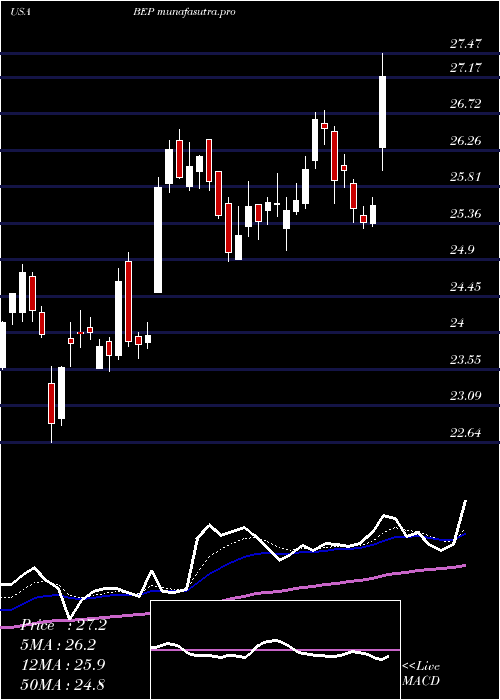Screen dimensions: 500x700
Task: Click the USA market label
Action: click(20, 12)
